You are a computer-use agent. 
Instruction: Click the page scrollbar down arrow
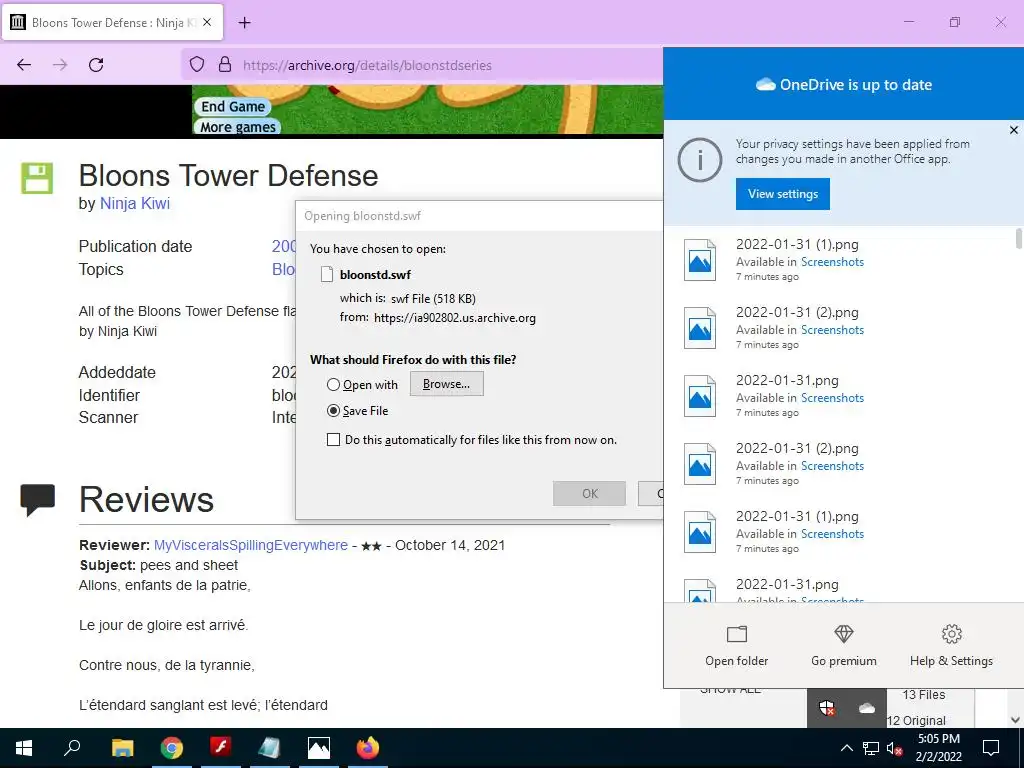[x=1016, y=720]
